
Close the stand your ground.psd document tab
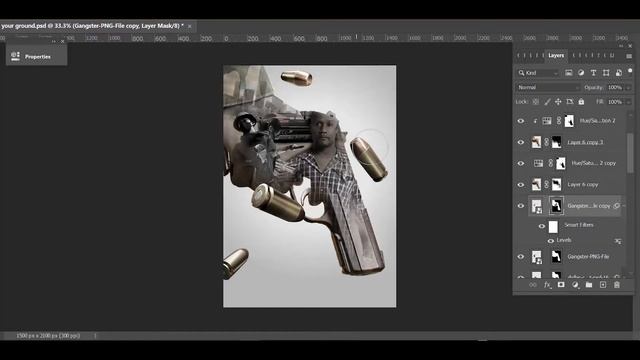tap(190, 26)
